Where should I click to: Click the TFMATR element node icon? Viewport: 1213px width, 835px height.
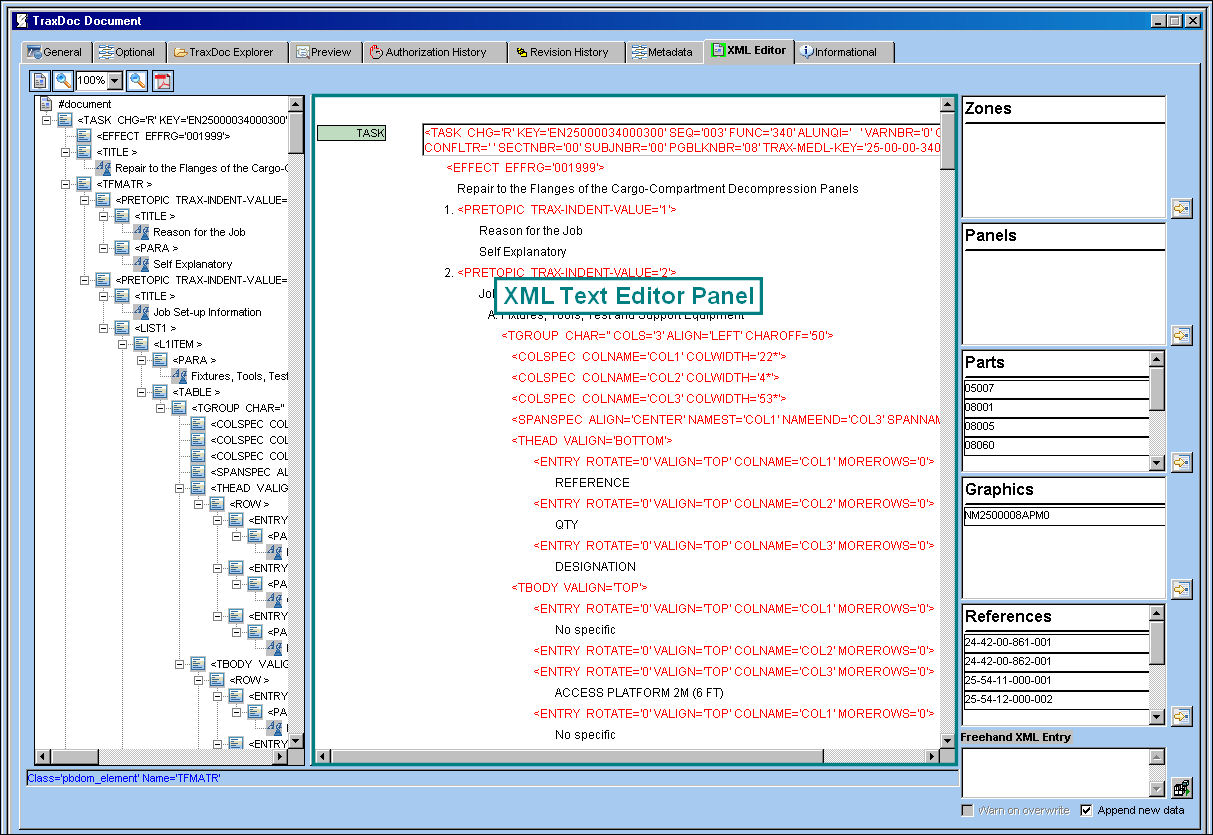point(84,184)
